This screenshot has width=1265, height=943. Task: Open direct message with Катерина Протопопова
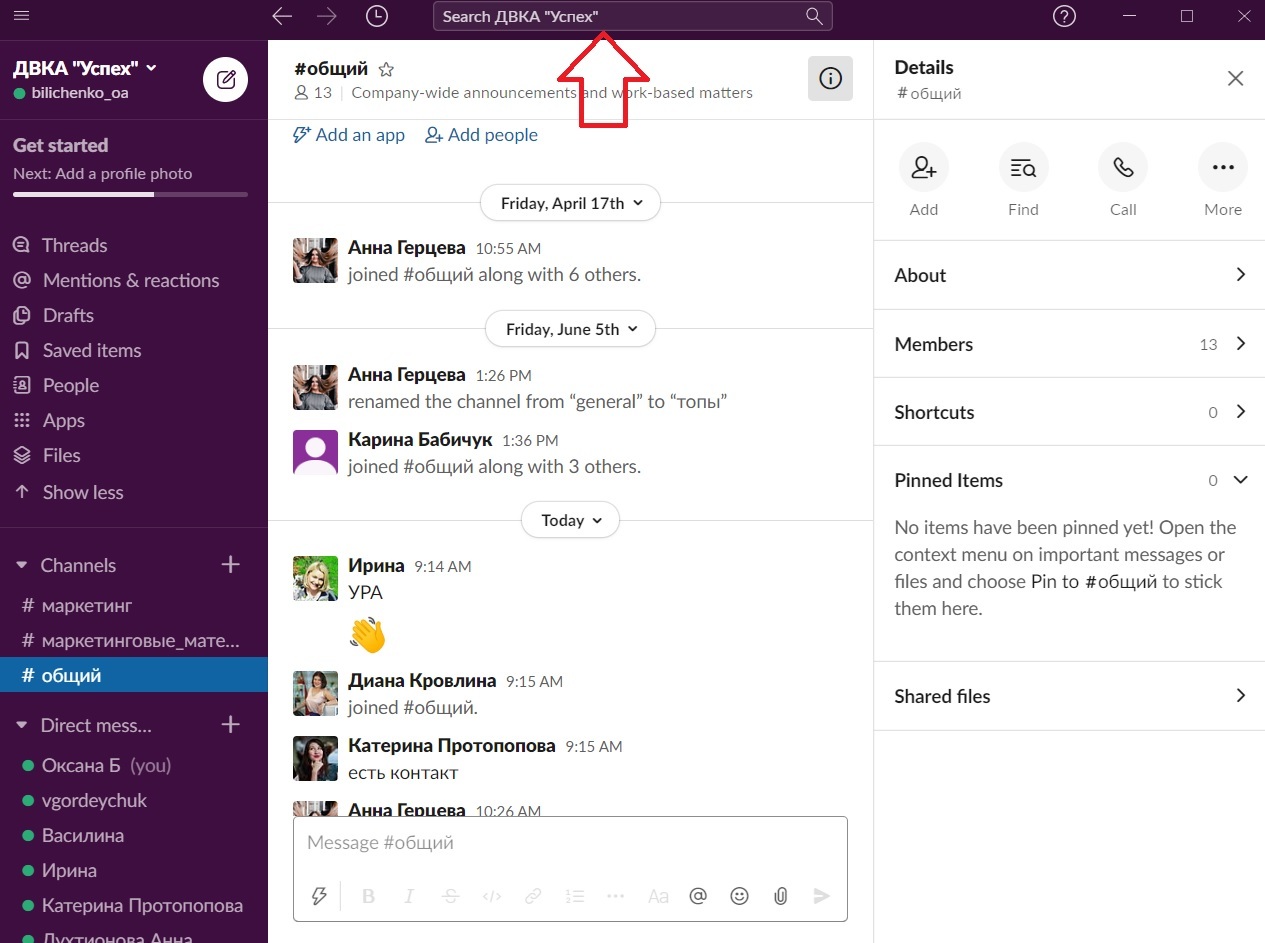pyautogui.click(x=134, y=905)
